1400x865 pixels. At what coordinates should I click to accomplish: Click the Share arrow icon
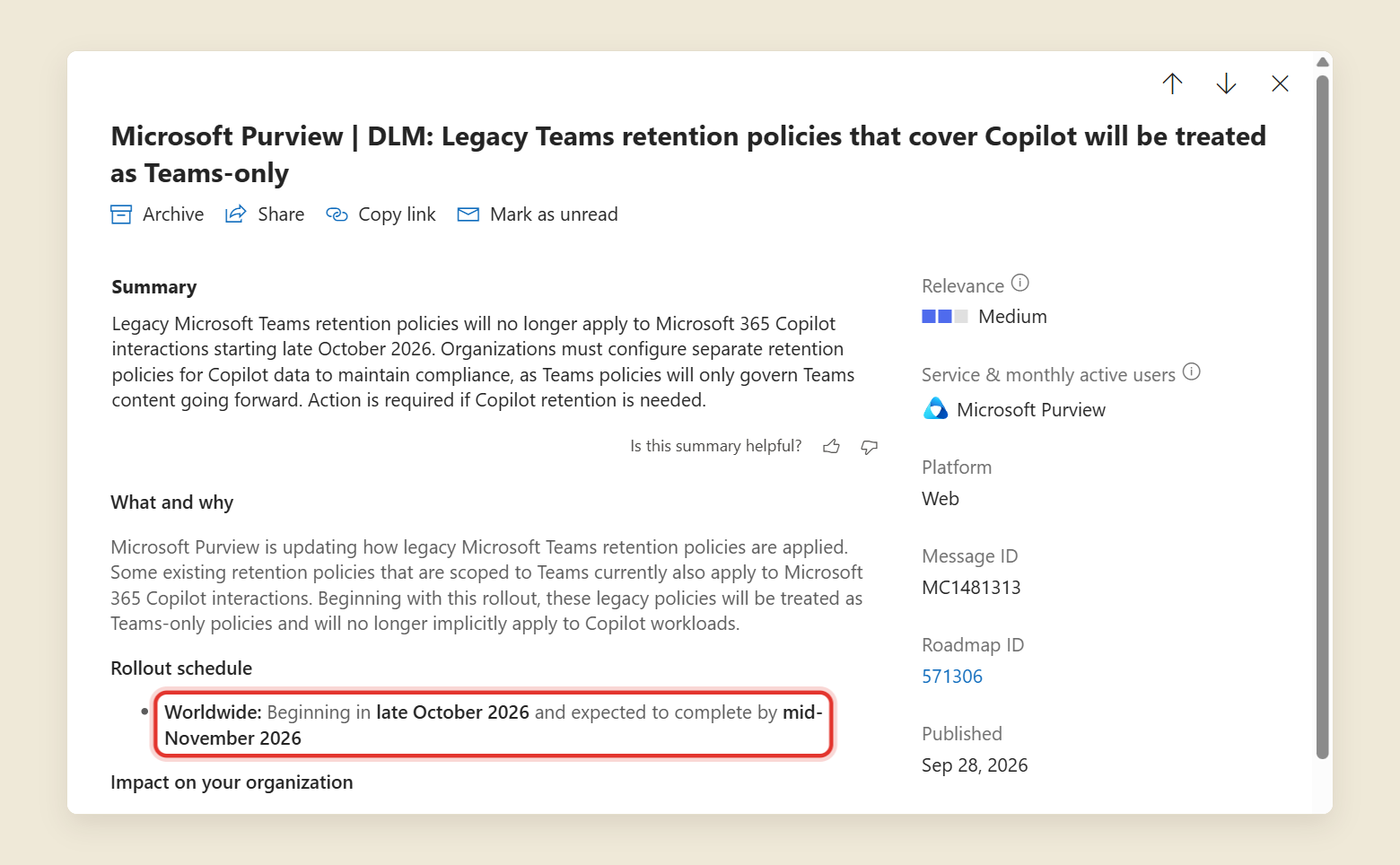click(x=235, y=214)
